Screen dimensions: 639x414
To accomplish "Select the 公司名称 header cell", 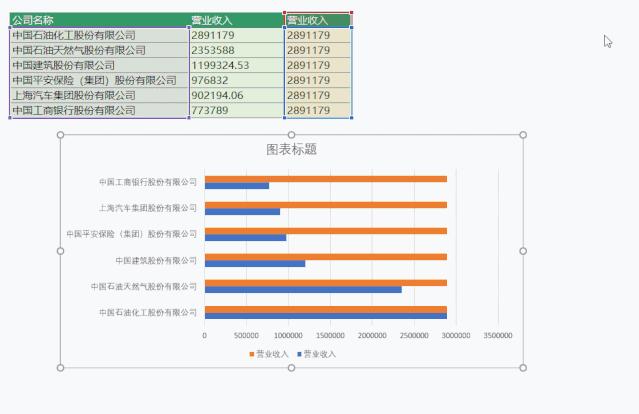I will click(99, 20).
